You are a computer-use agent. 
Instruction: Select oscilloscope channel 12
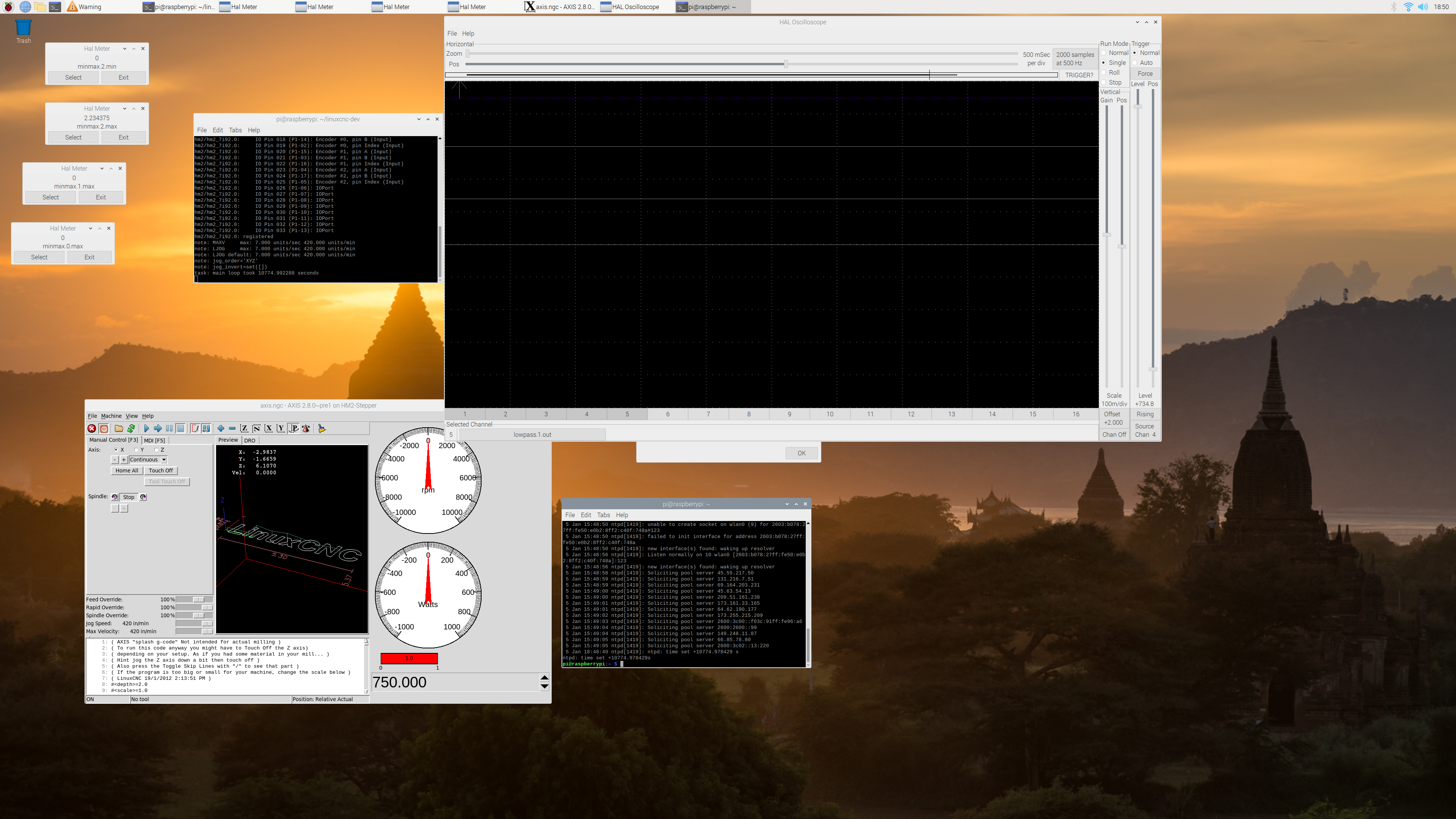pos(911,414)
